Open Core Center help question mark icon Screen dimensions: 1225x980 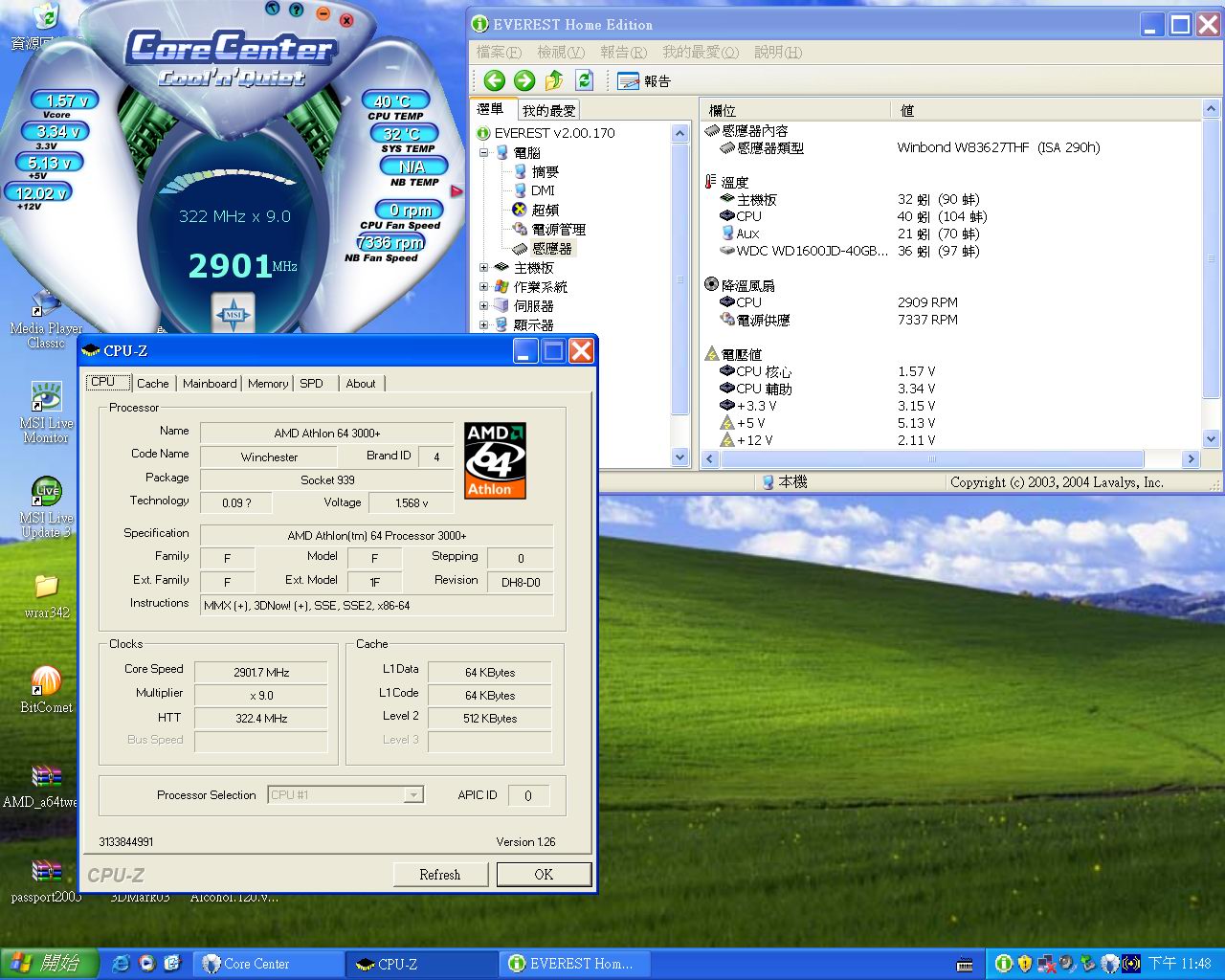[x=297, y=11]
